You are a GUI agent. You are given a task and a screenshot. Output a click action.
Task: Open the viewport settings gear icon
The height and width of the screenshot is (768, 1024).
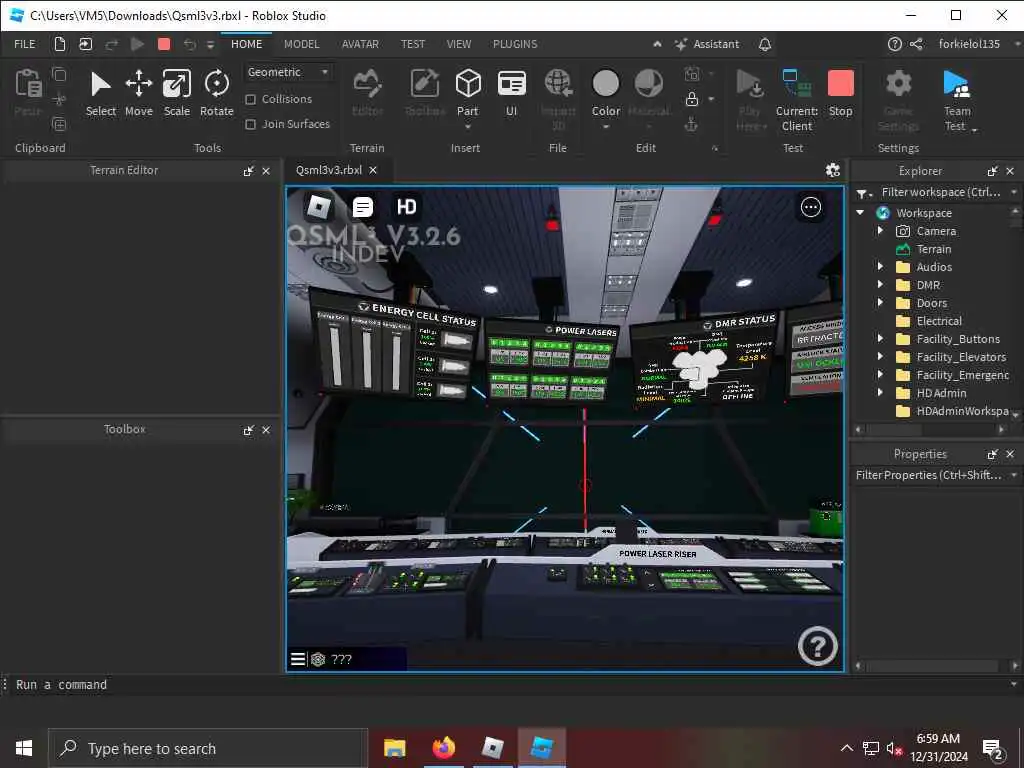(x=833, y=170)
